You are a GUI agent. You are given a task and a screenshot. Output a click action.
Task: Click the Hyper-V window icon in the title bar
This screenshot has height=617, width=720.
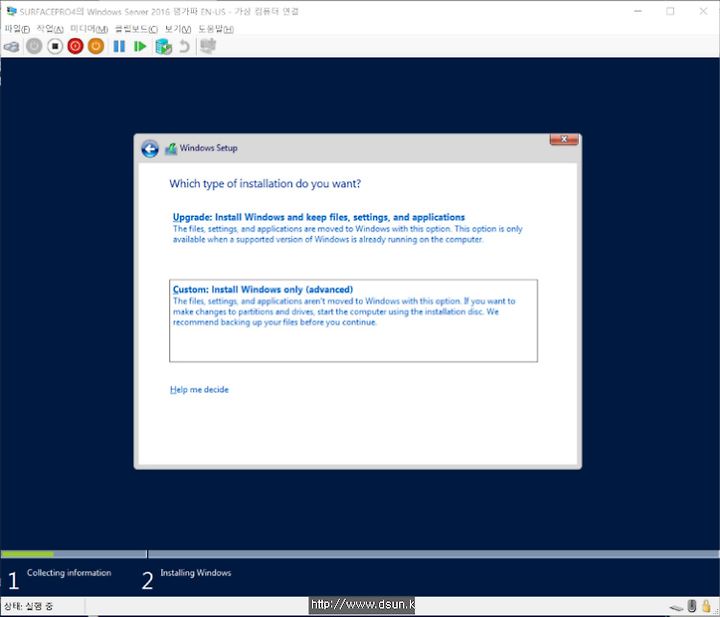click(x=11, y=11)
